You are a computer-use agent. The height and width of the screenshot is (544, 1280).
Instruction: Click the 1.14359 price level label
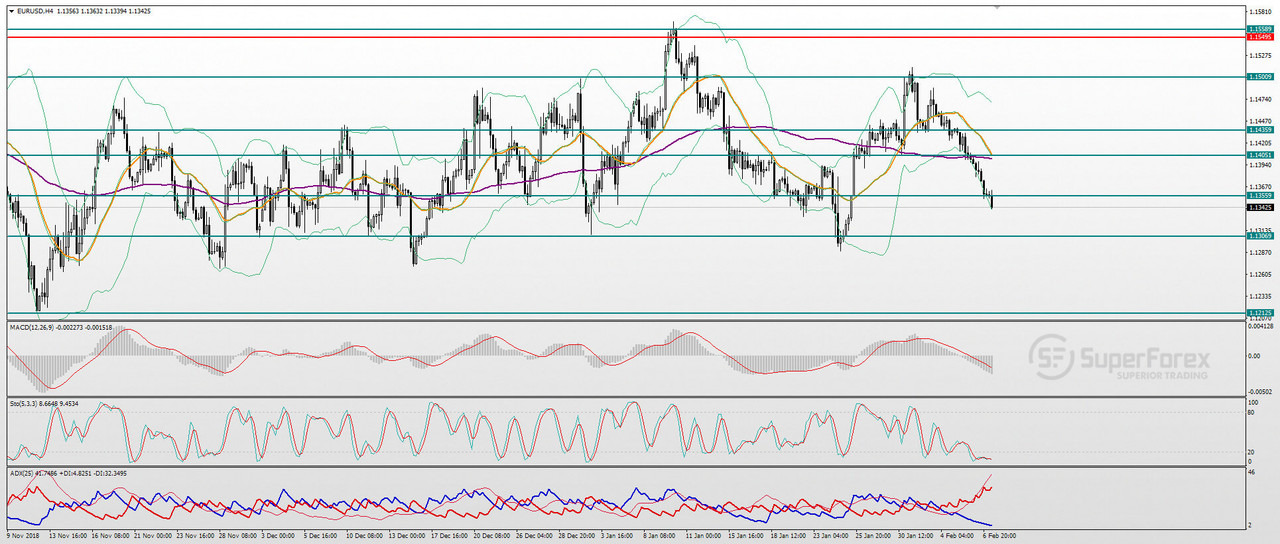[x=1260, y=130]
